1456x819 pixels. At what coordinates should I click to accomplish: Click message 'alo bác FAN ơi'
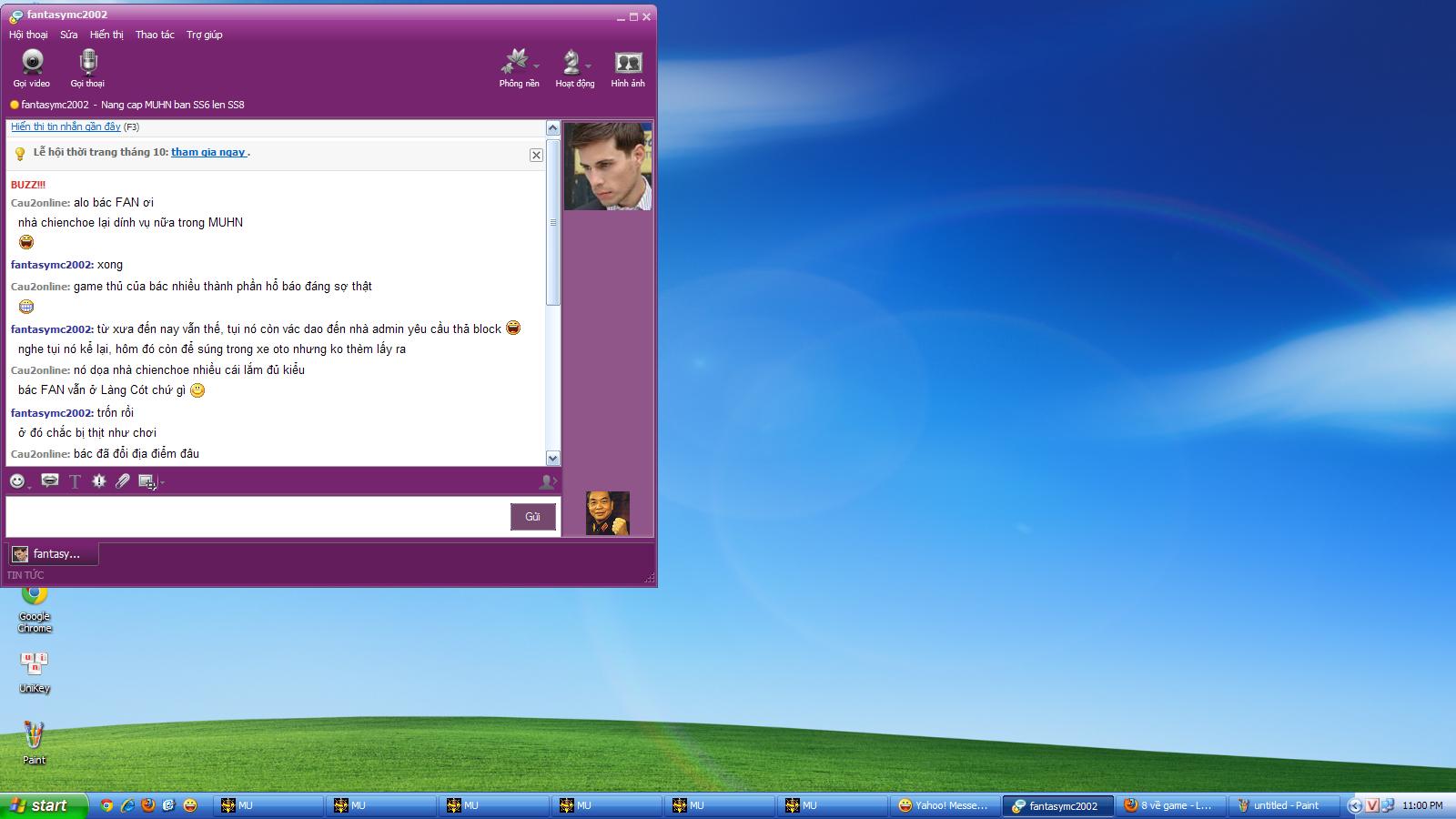[x=114, y=202]
